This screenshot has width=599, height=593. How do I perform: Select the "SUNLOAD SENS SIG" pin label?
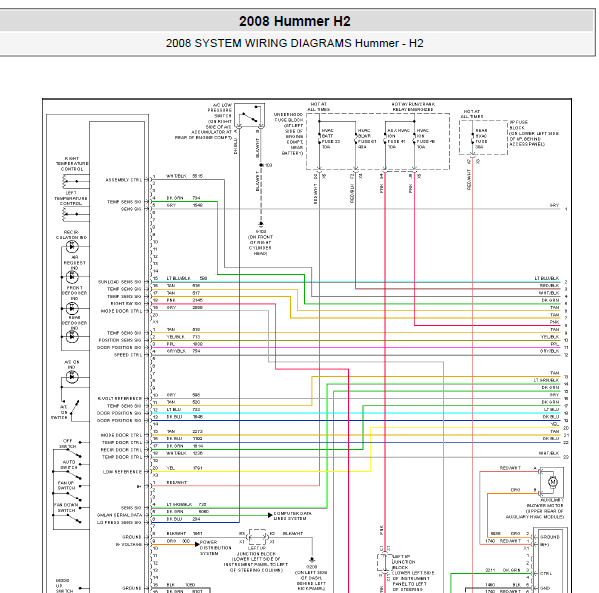tap(120, 282)
